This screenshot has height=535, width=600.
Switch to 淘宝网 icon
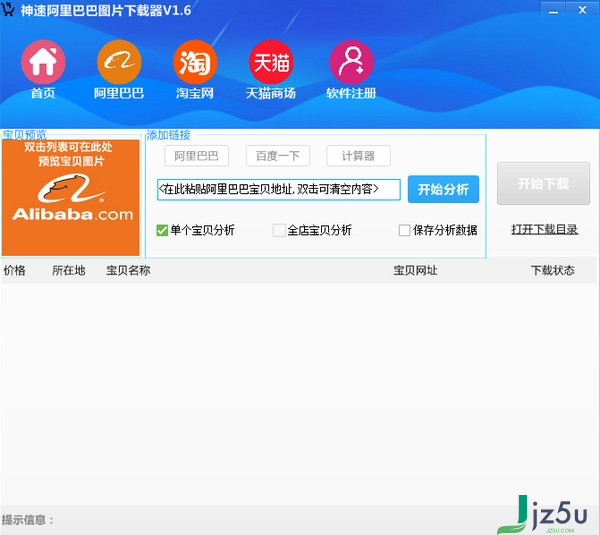[x=195, y=62]
